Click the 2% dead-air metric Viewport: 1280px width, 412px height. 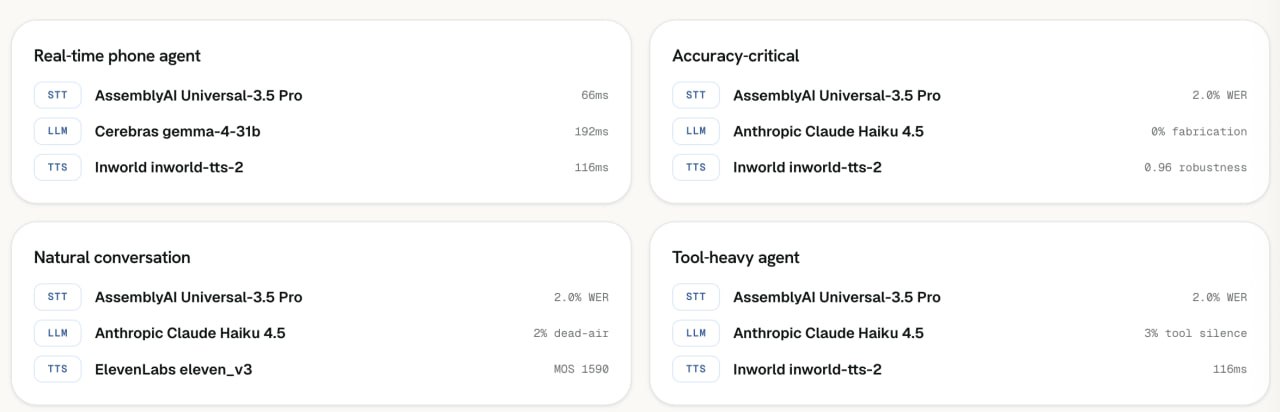click(x=571, y=334)
